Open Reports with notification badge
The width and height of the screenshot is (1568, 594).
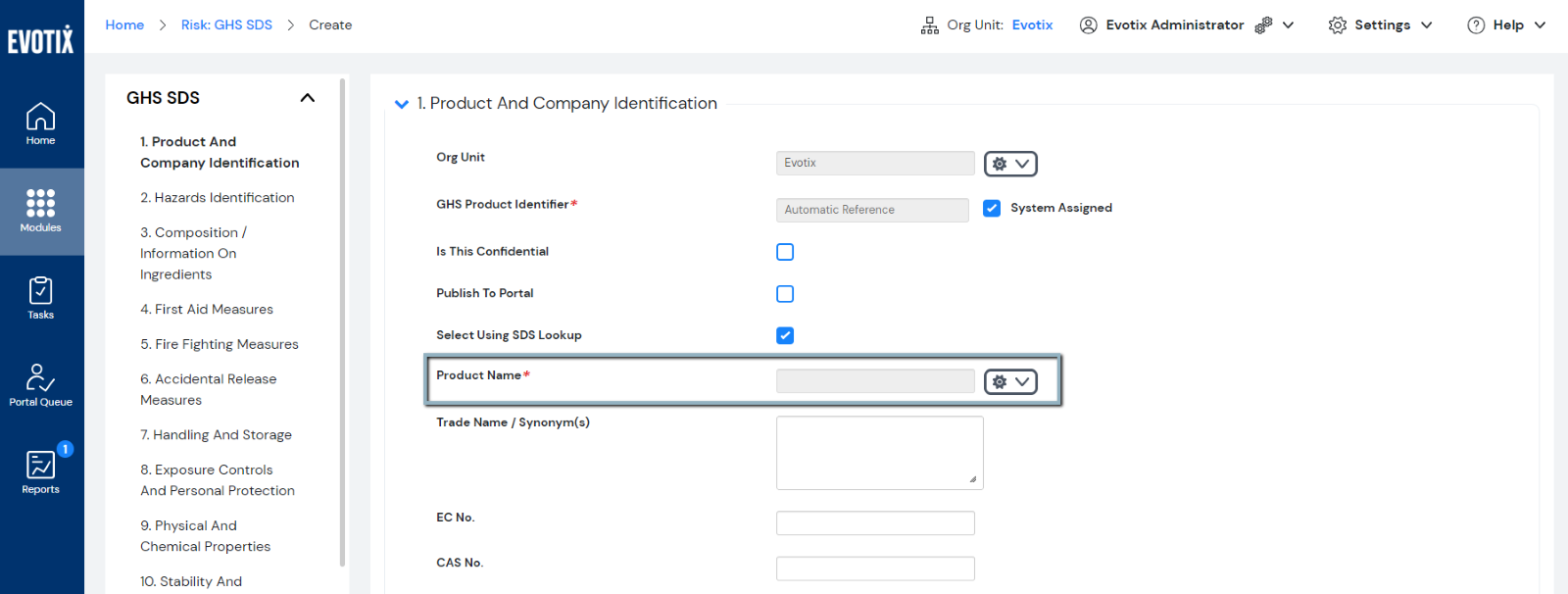[40, 472]
